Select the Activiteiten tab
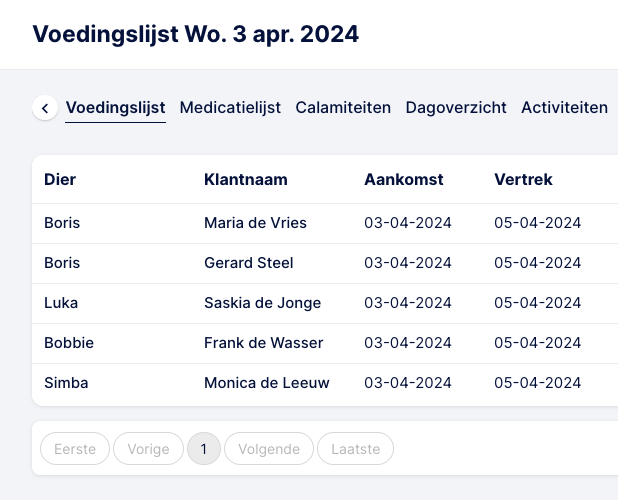 (x=564, y=108)
